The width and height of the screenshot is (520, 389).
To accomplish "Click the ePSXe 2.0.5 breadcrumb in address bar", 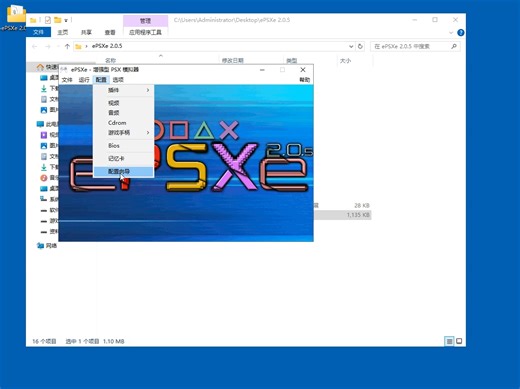I will [x=107, y=46].
